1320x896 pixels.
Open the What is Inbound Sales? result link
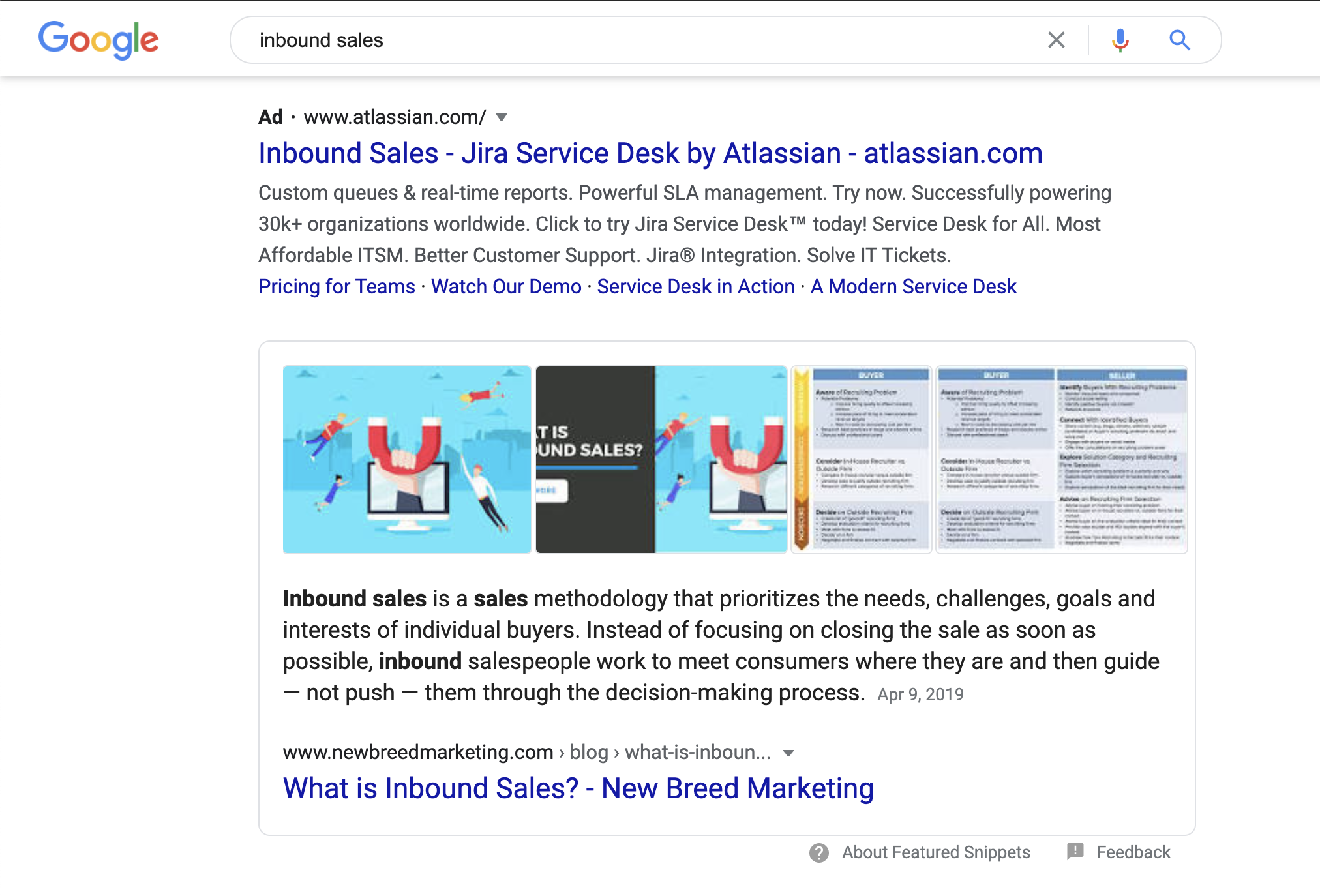tap(578, 788)
